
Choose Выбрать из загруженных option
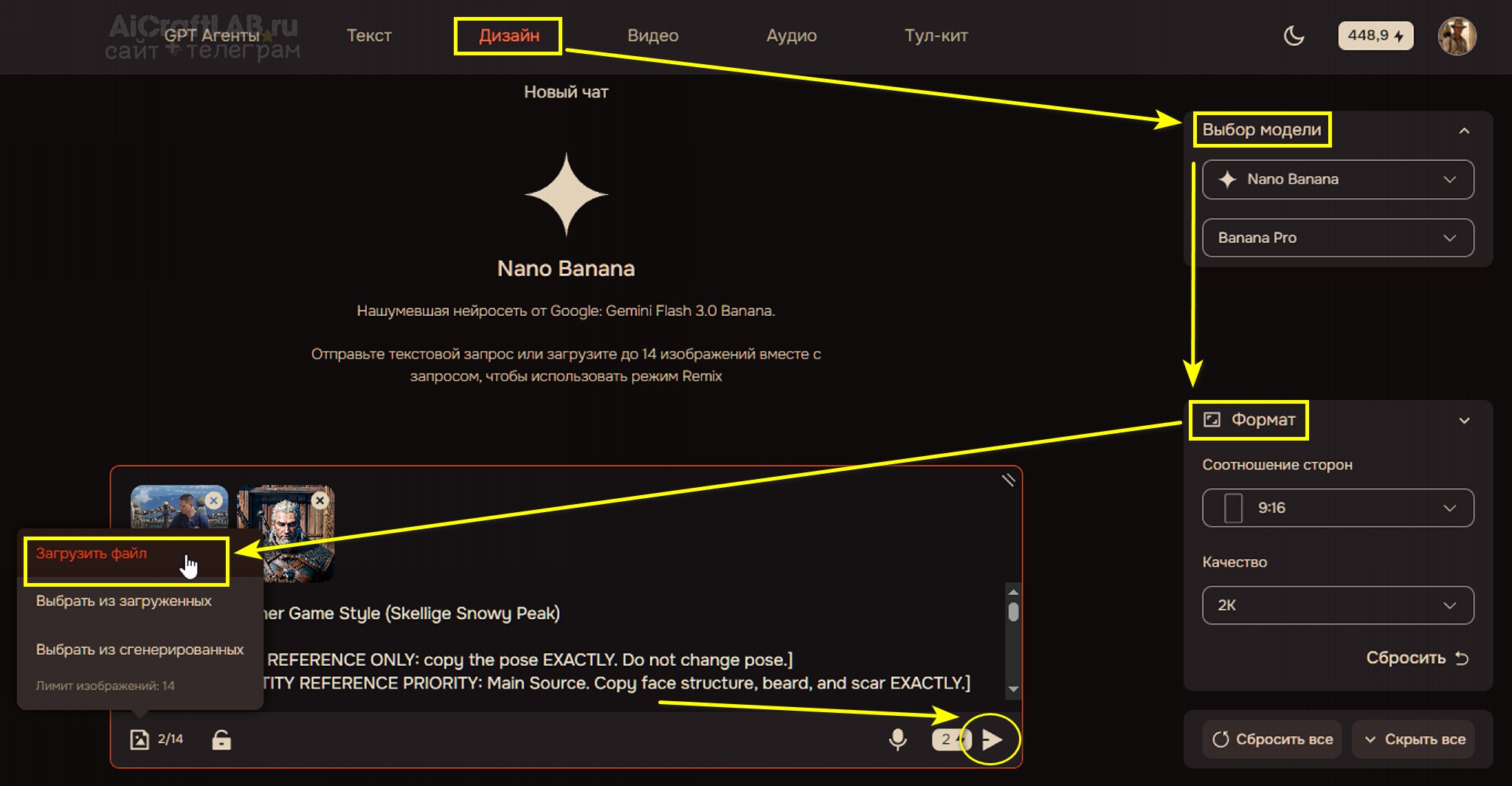123,601
